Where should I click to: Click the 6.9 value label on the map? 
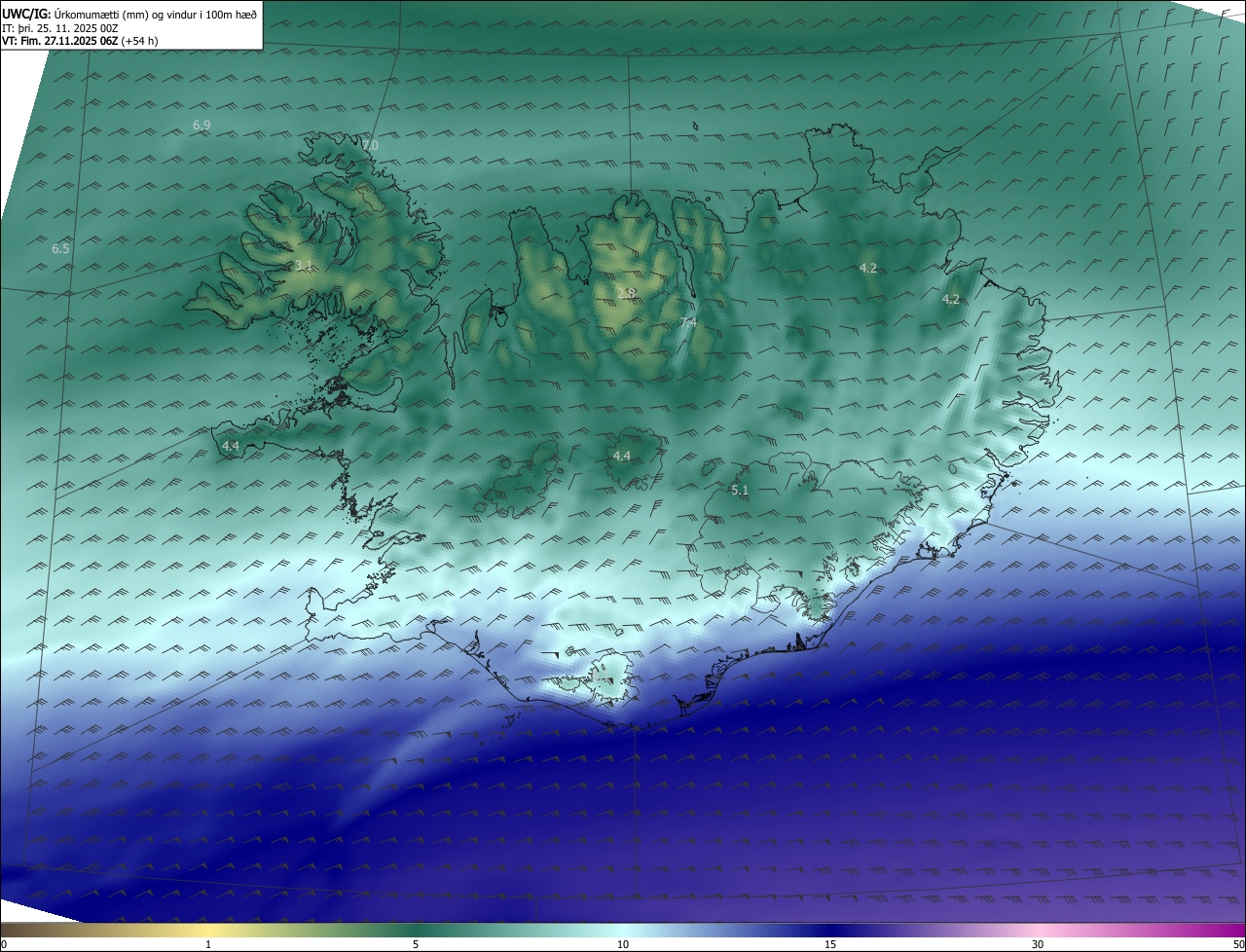tap(202, 126)
